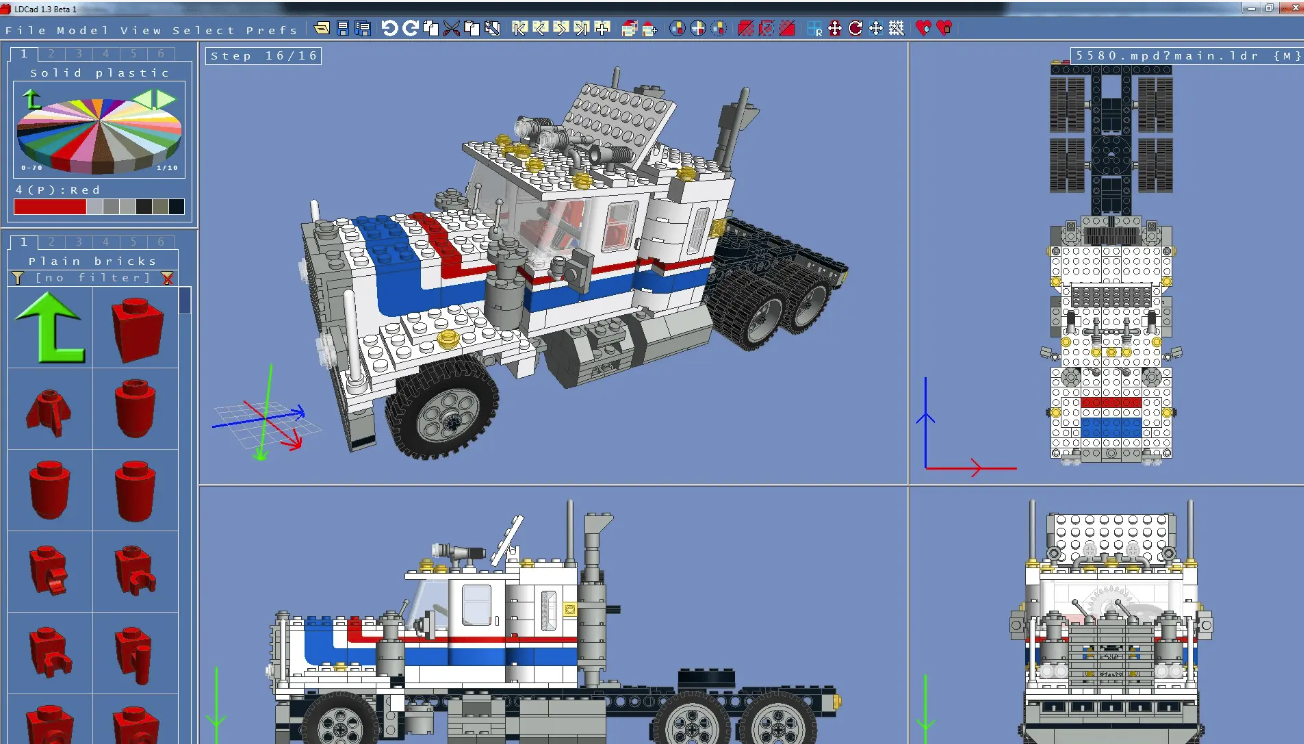Go to the previous step arrow icon
This screenshot has width=1304, height=744.
540,28
